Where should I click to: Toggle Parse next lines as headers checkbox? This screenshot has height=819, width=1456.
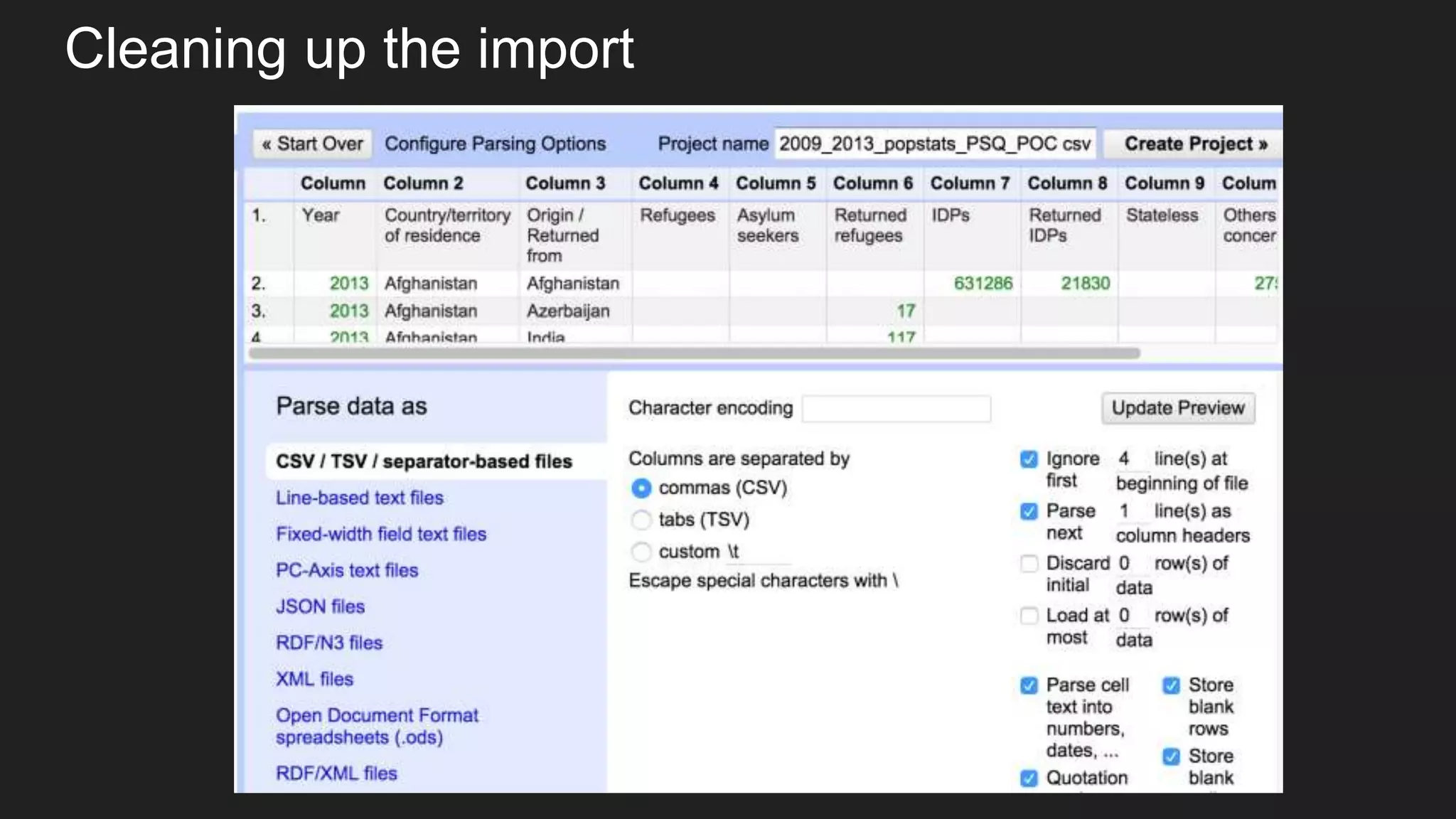coord(1029,511)
